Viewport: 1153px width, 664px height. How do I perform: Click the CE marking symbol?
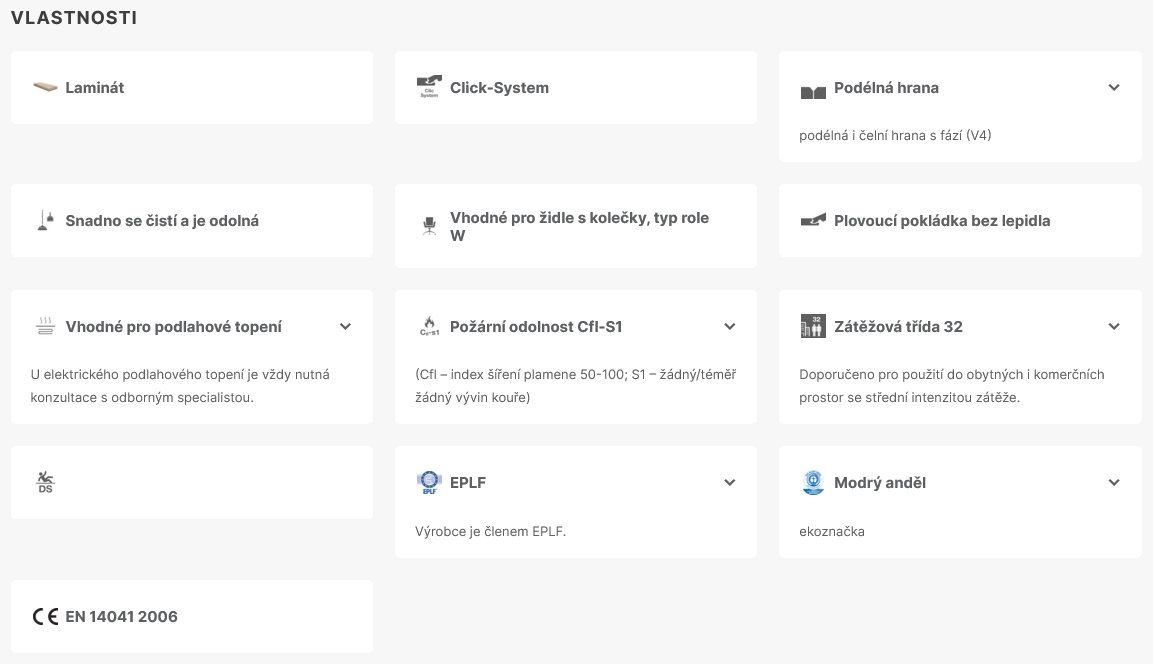(x=46, y=616)
